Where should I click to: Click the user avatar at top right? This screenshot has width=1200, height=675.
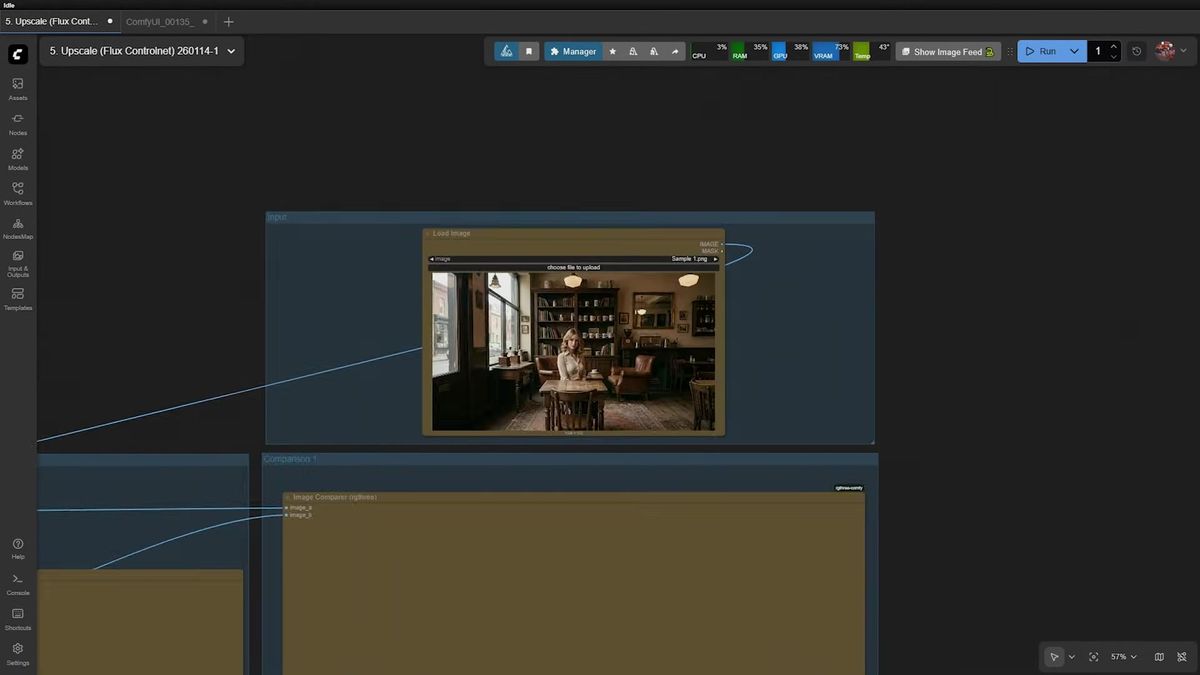1165,51
